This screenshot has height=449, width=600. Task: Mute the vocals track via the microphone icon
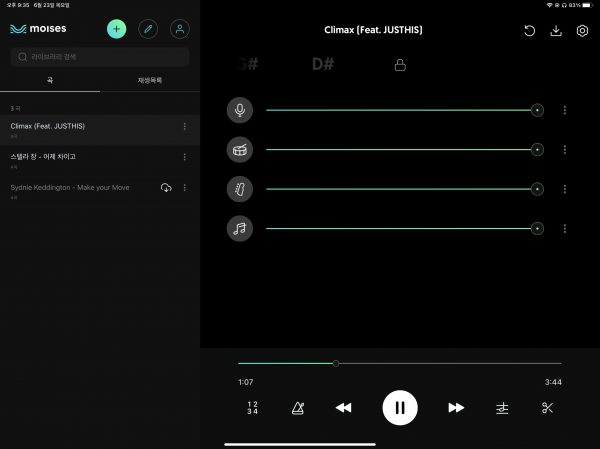click(x=239, y=110)
